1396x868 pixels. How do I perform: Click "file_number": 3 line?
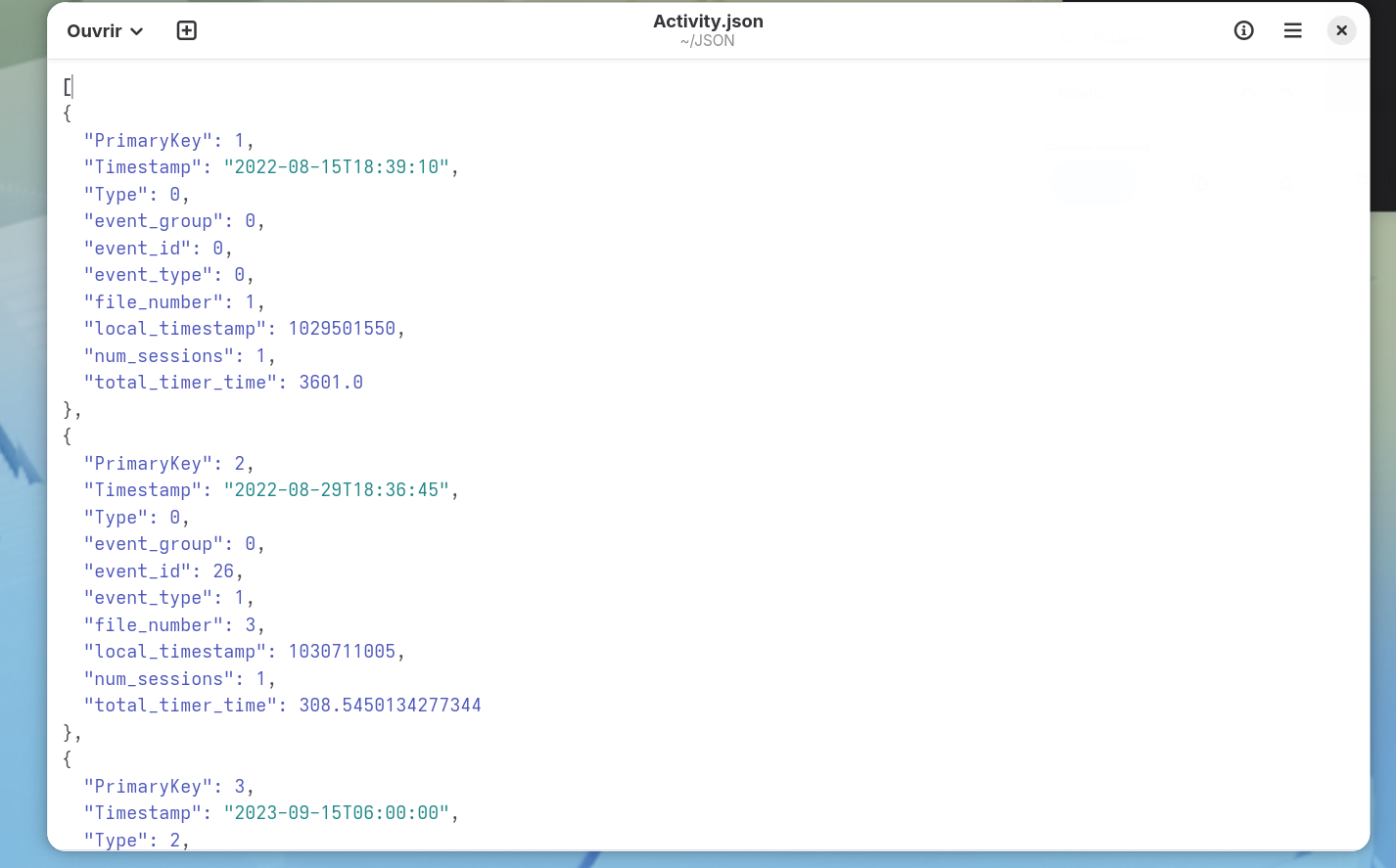pyautogui.click(x=174, y=625)
